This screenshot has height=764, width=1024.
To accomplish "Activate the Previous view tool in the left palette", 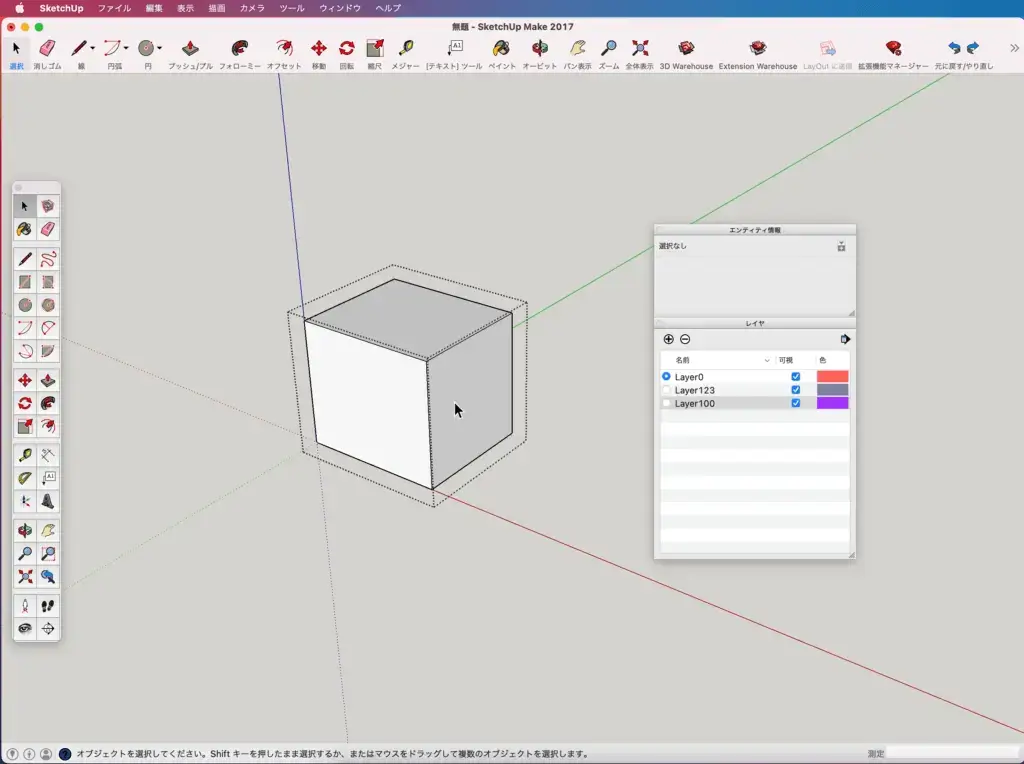I will 48,577.
